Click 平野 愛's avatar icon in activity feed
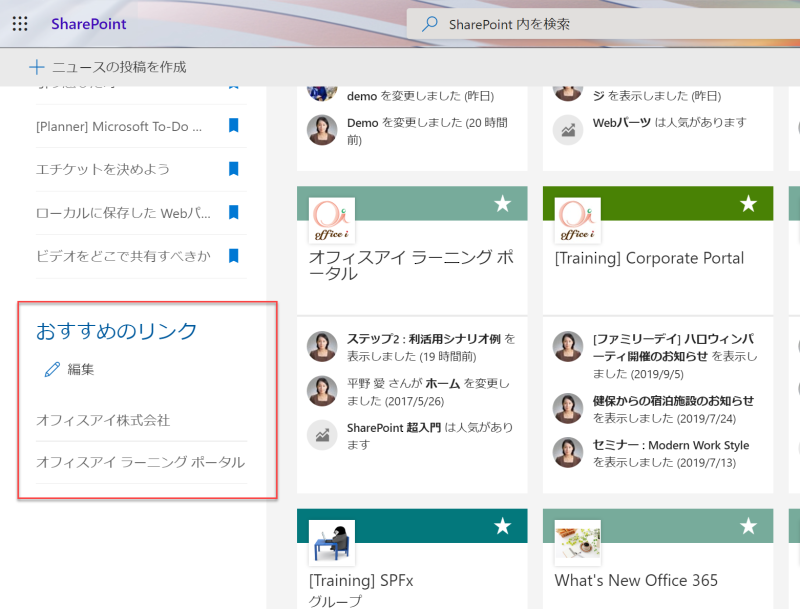This screenshot has height=609, width=800. pos(321,391)
